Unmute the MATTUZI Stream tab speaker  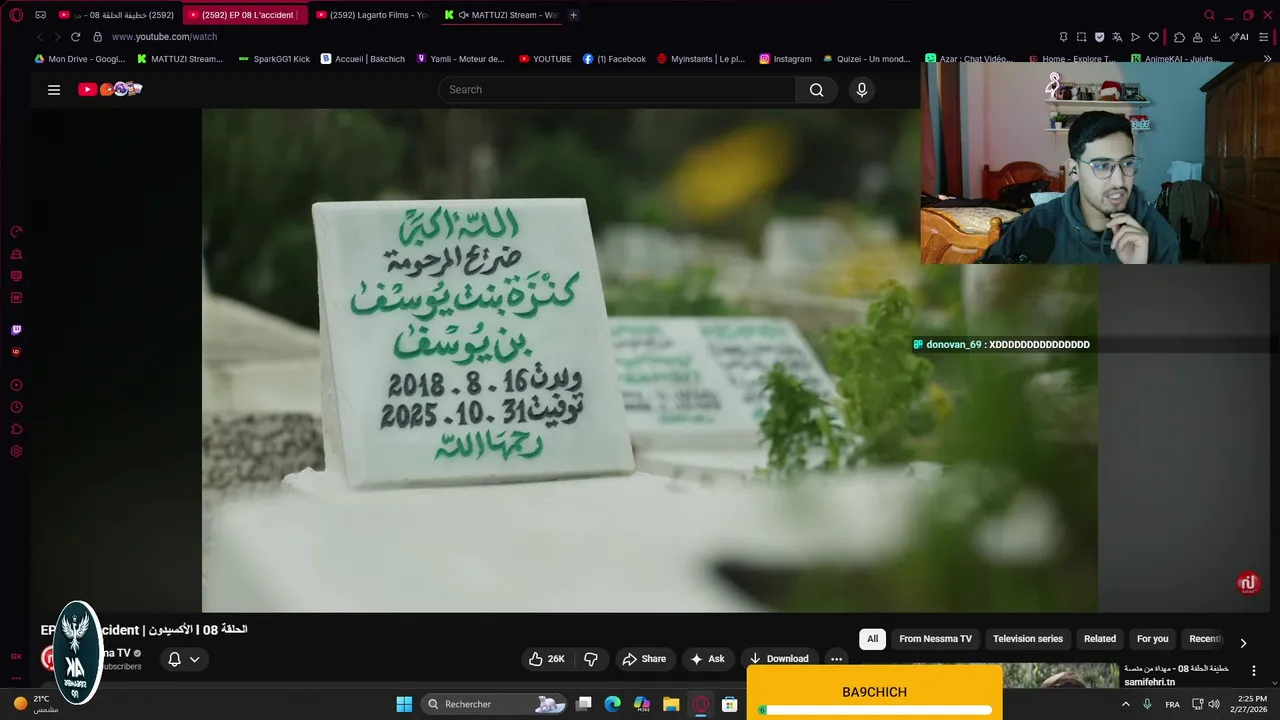(464, 15)
